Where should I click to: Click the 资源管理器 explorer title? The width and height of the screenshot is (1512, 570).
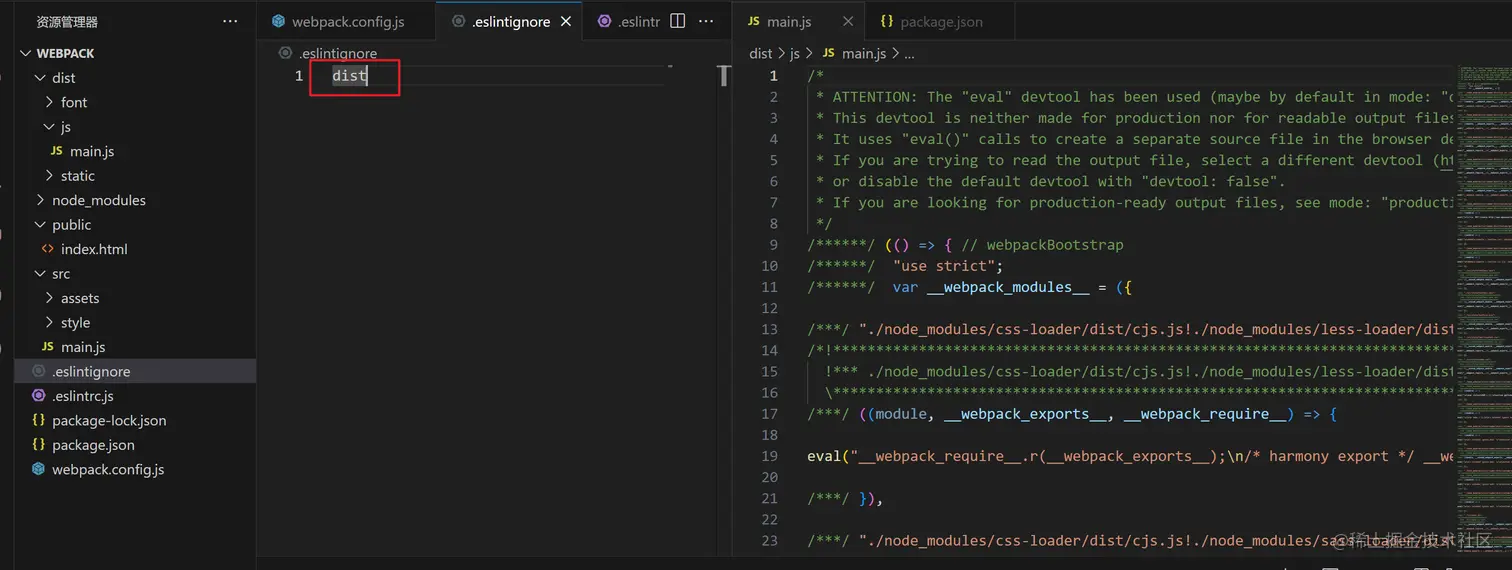coord(67,21)
